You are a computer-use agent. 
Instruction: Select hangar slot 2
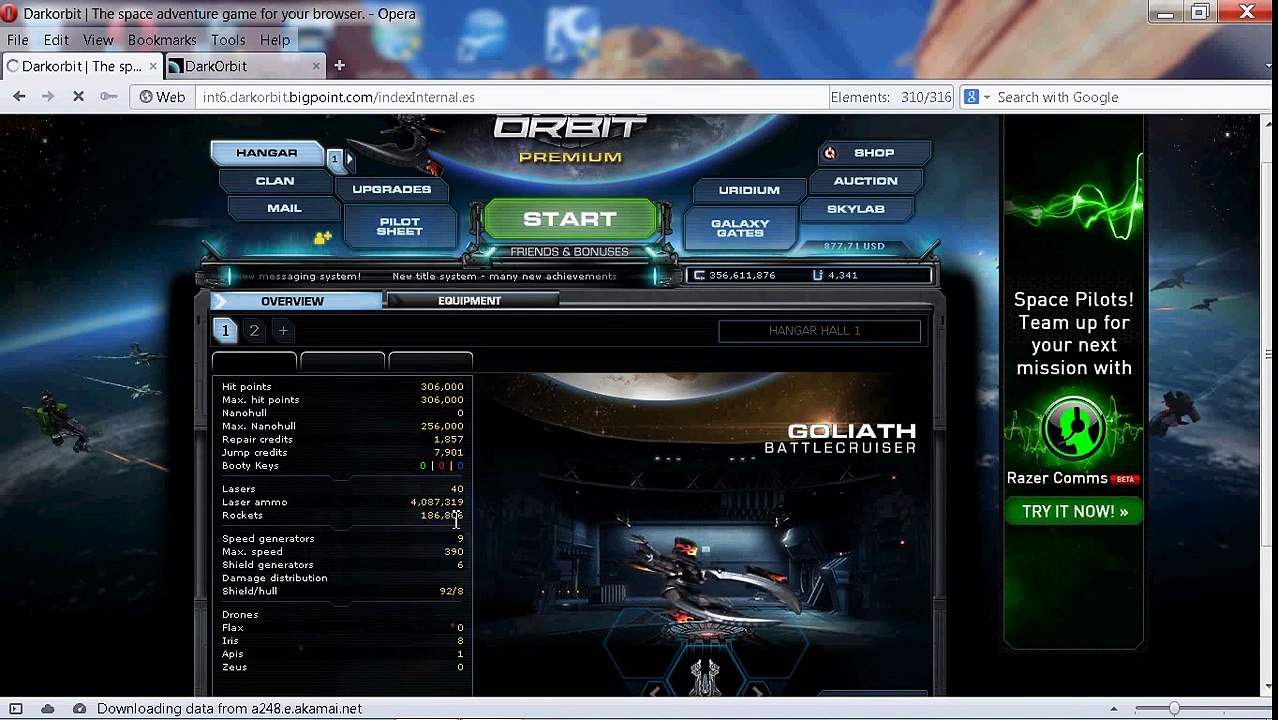[x=254, y=330]
